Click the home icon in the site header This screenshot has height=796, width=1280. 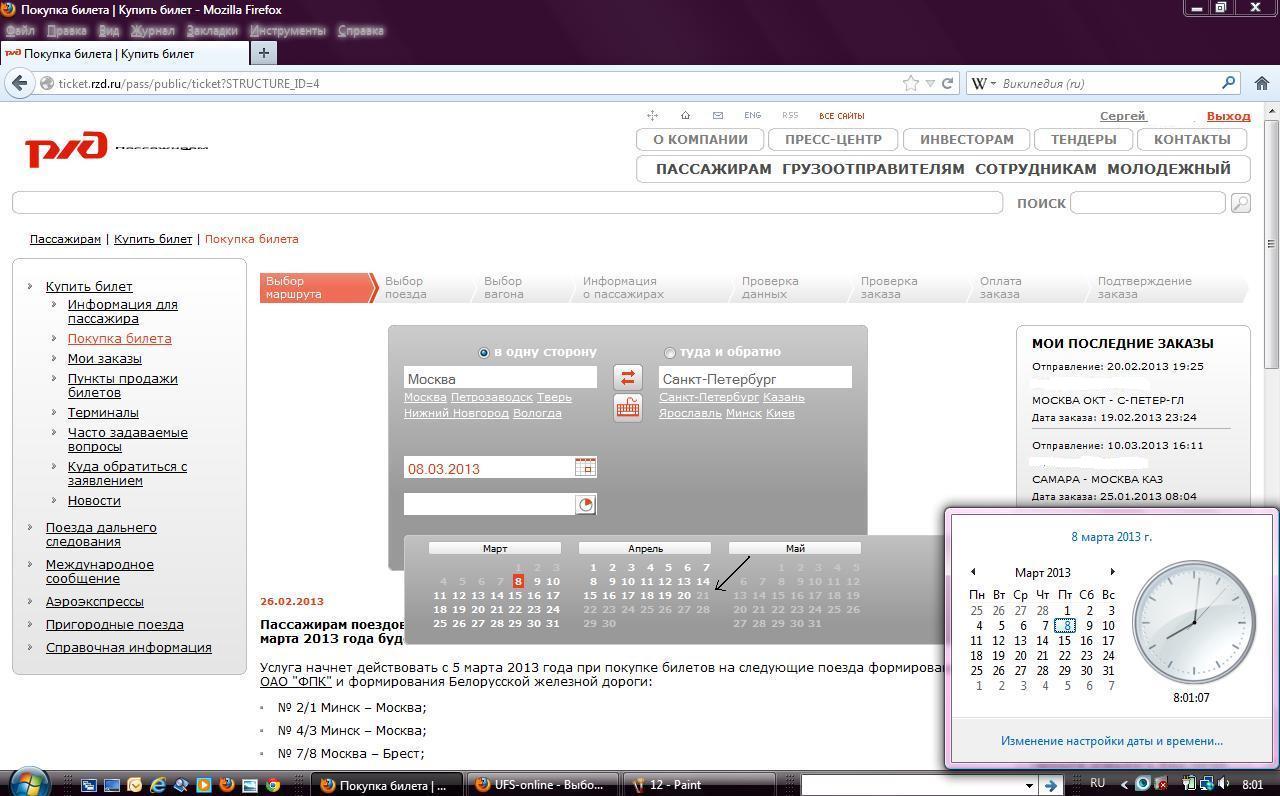click(685, 115)
